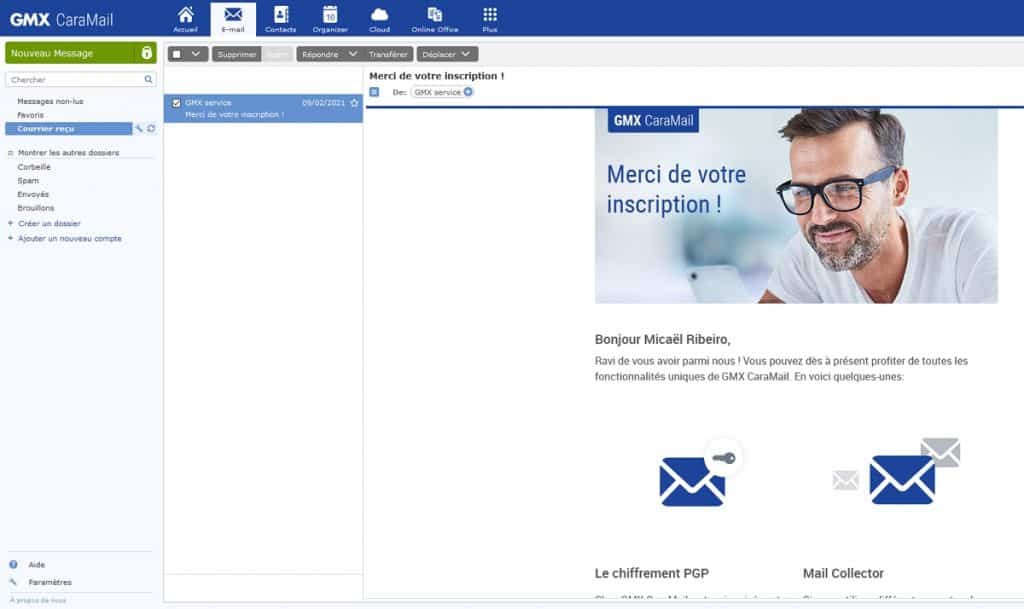The width and height of the screenshot is (1024, 609).
Task: Click the padlock icon on Nouveau Message
Action: [147, 53]
